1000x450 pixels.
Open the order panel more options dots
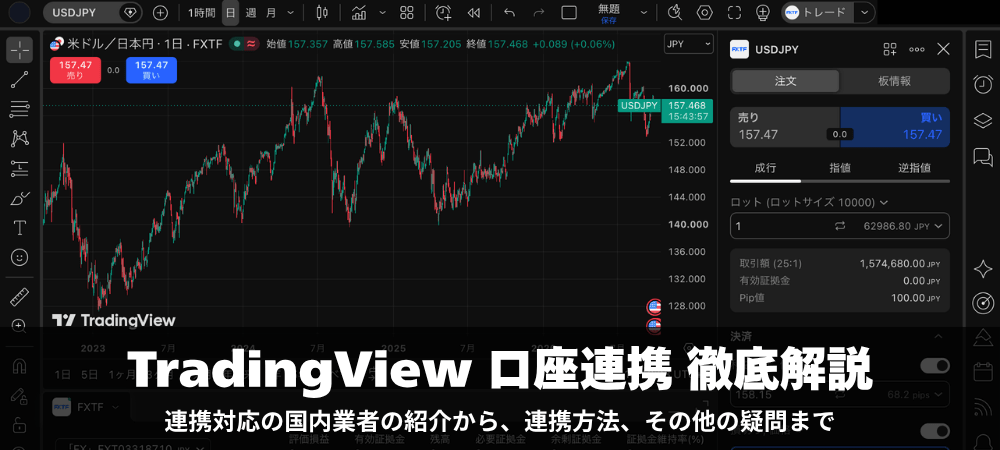[916, 49]
